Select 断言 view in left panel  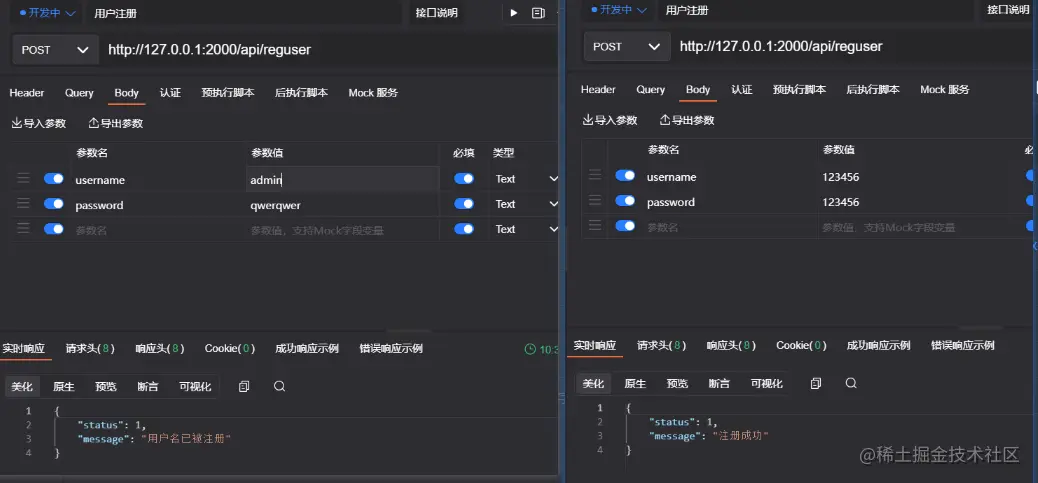(x=148, y=386)
